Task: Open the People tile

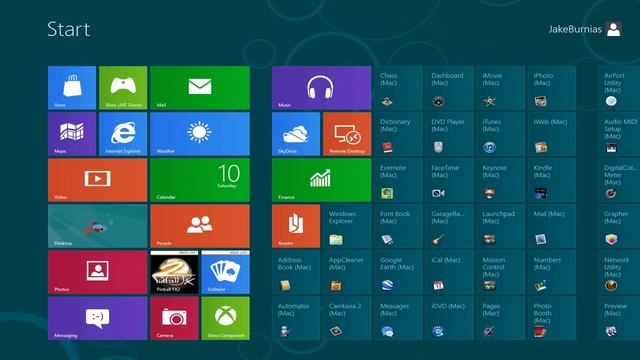Action: [200, 226]
